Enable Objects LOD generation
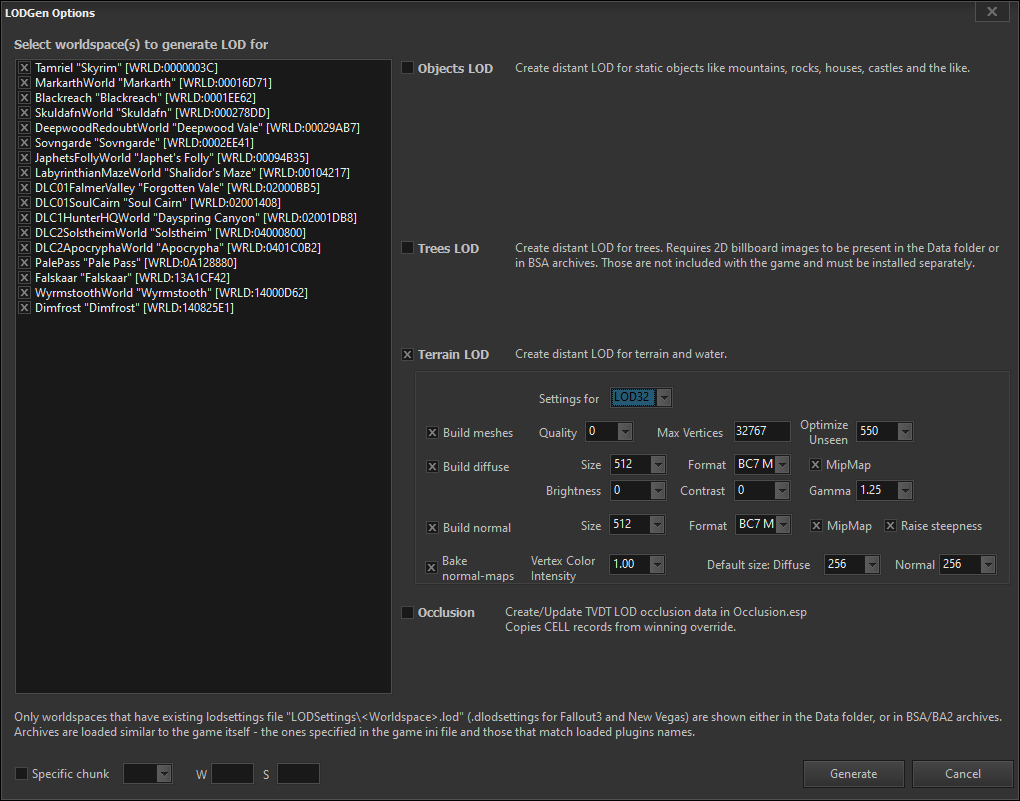This screenshot has width=1020, height=801. tap(407, 68)
